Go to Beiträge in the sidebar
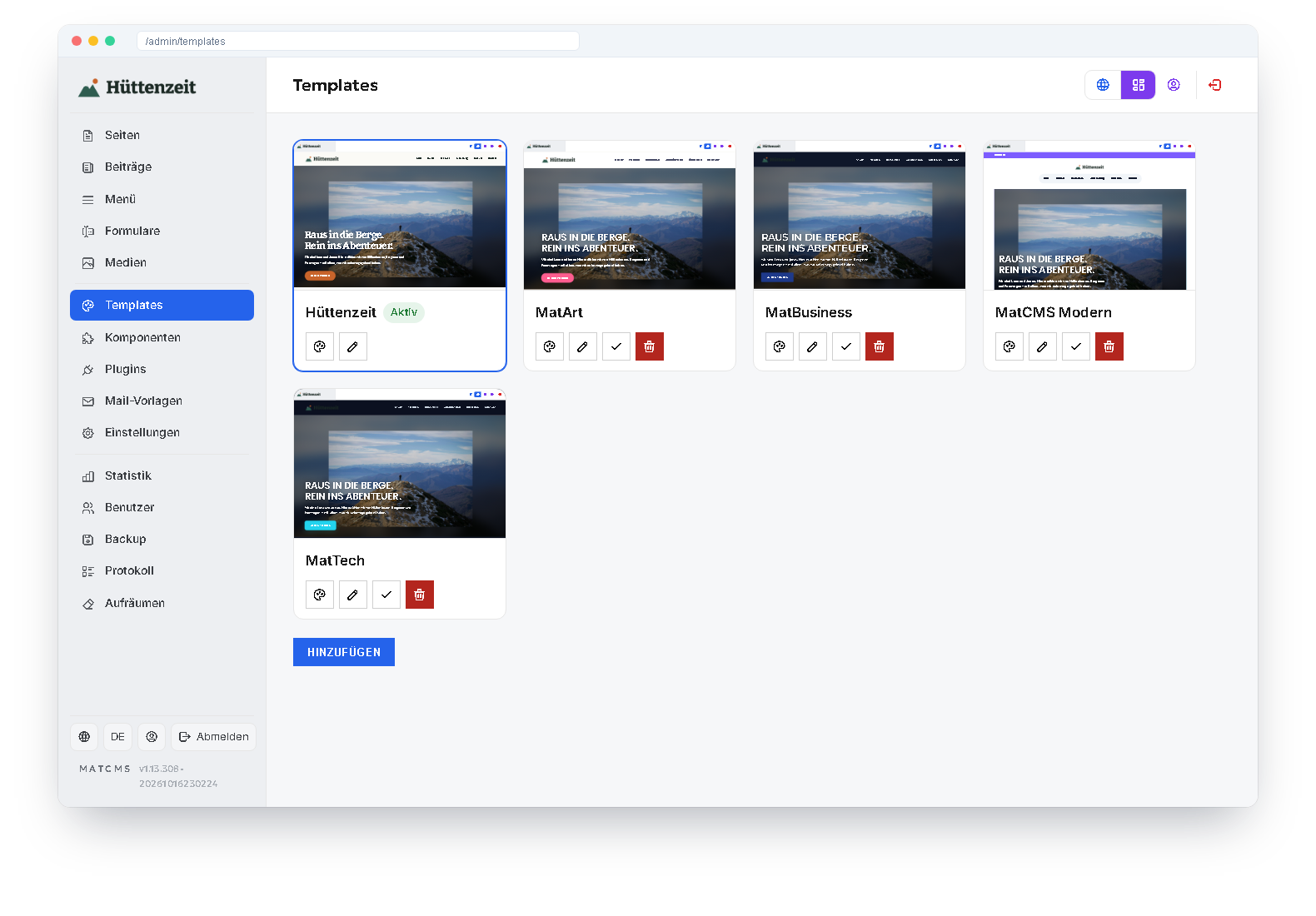The height and width of the screenshot is (916, 1316). [162, 167]
